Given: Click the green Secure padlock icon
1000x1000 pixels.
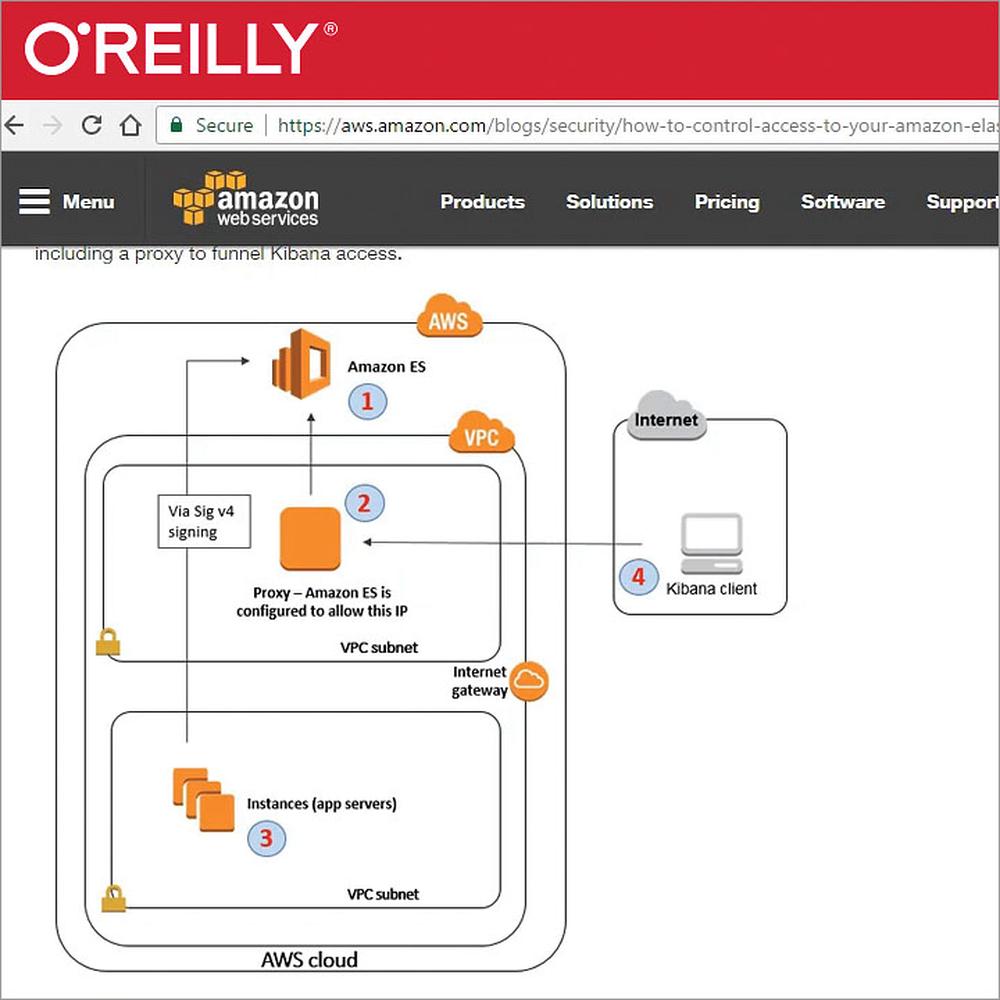Looking at the screenshot, I should pyautogui.click(x=177, y=124).
